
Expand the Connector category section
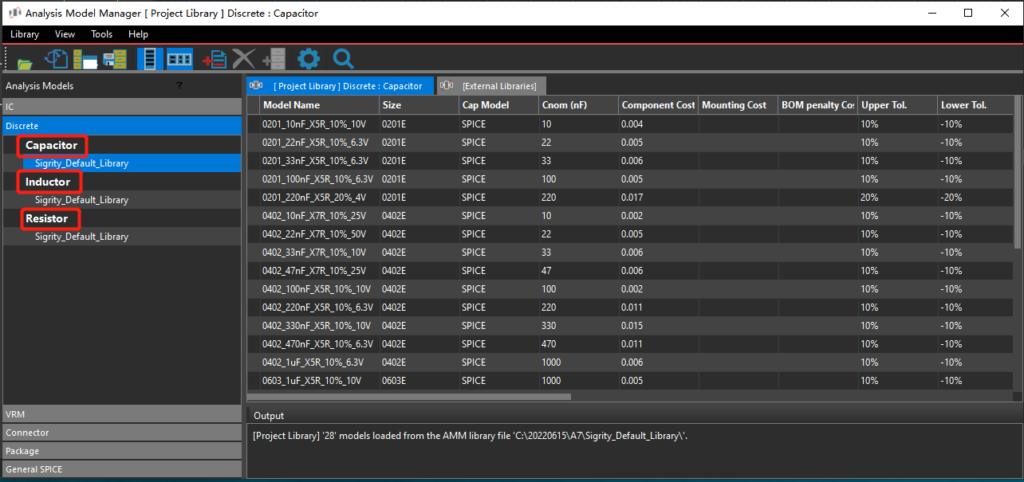[122, 432]
